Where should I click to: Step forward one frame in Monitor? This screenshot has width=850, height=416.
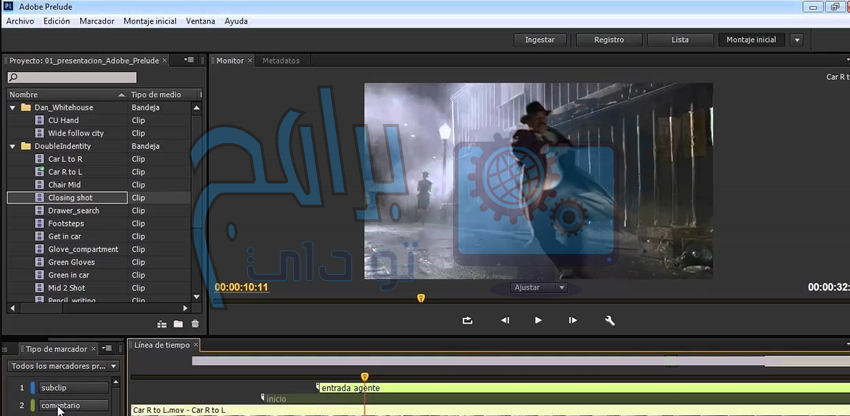(x=573, y=321)
